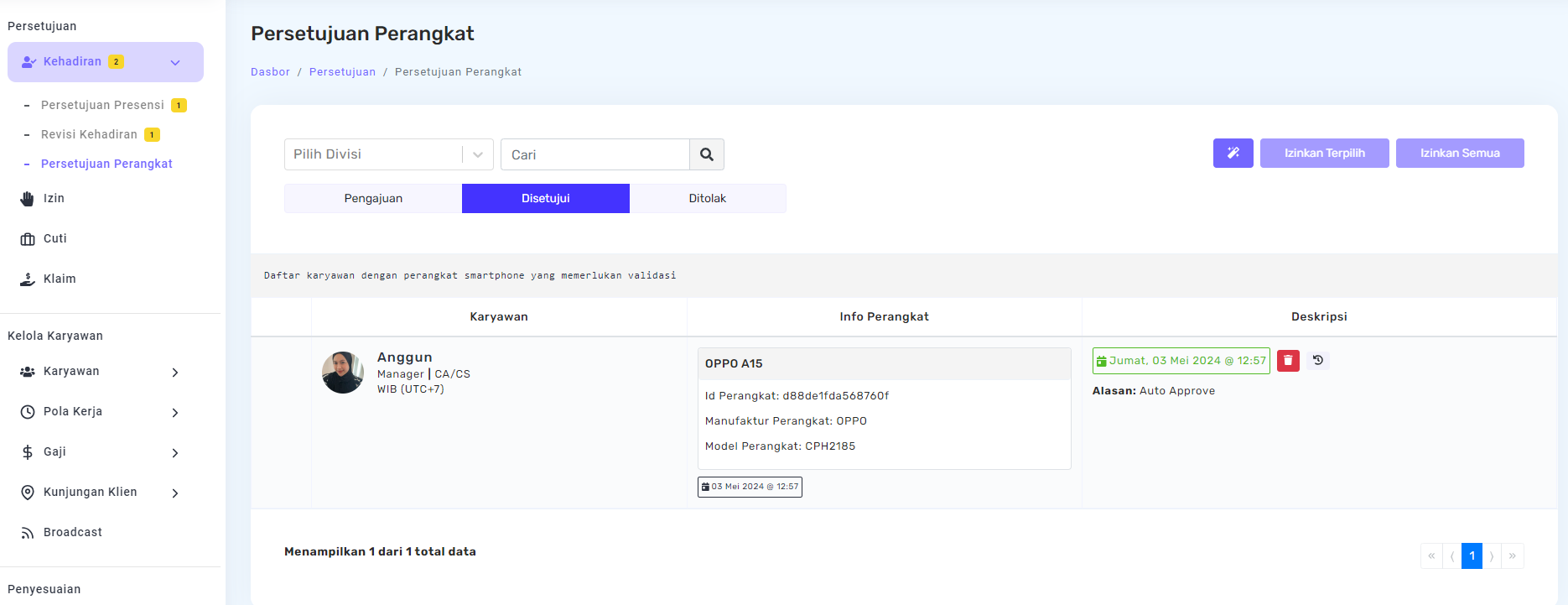Click the Izinkan Semua button

(1459, 153)
